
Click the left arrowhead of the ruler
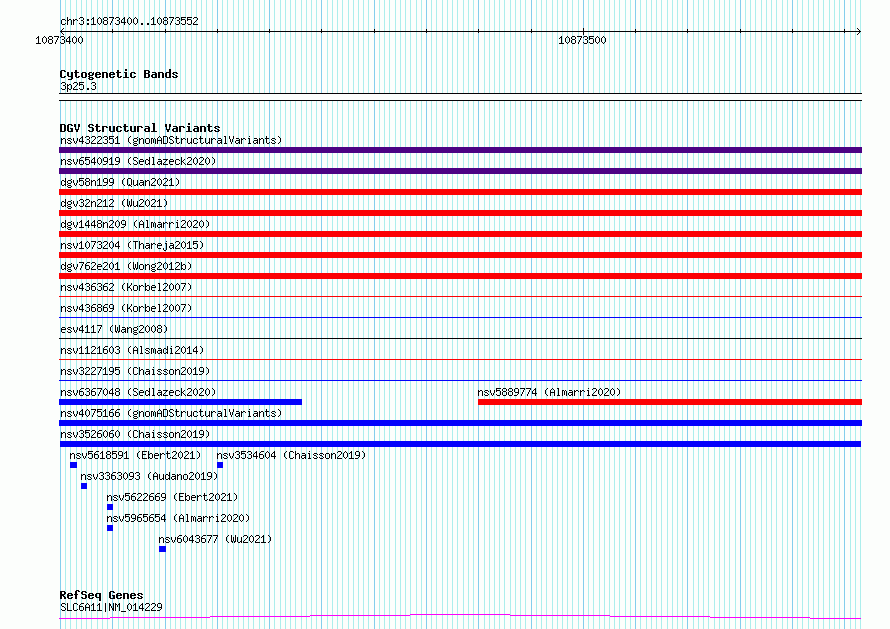62,31
